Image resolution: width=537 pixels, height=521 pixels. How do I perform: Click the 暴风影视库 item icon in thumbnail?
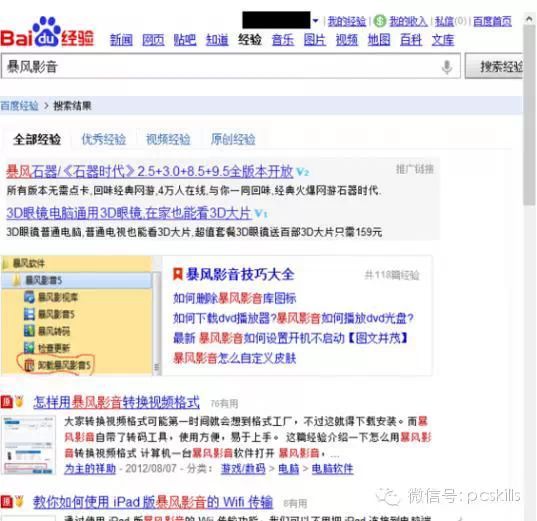click(x=29, y=297)
